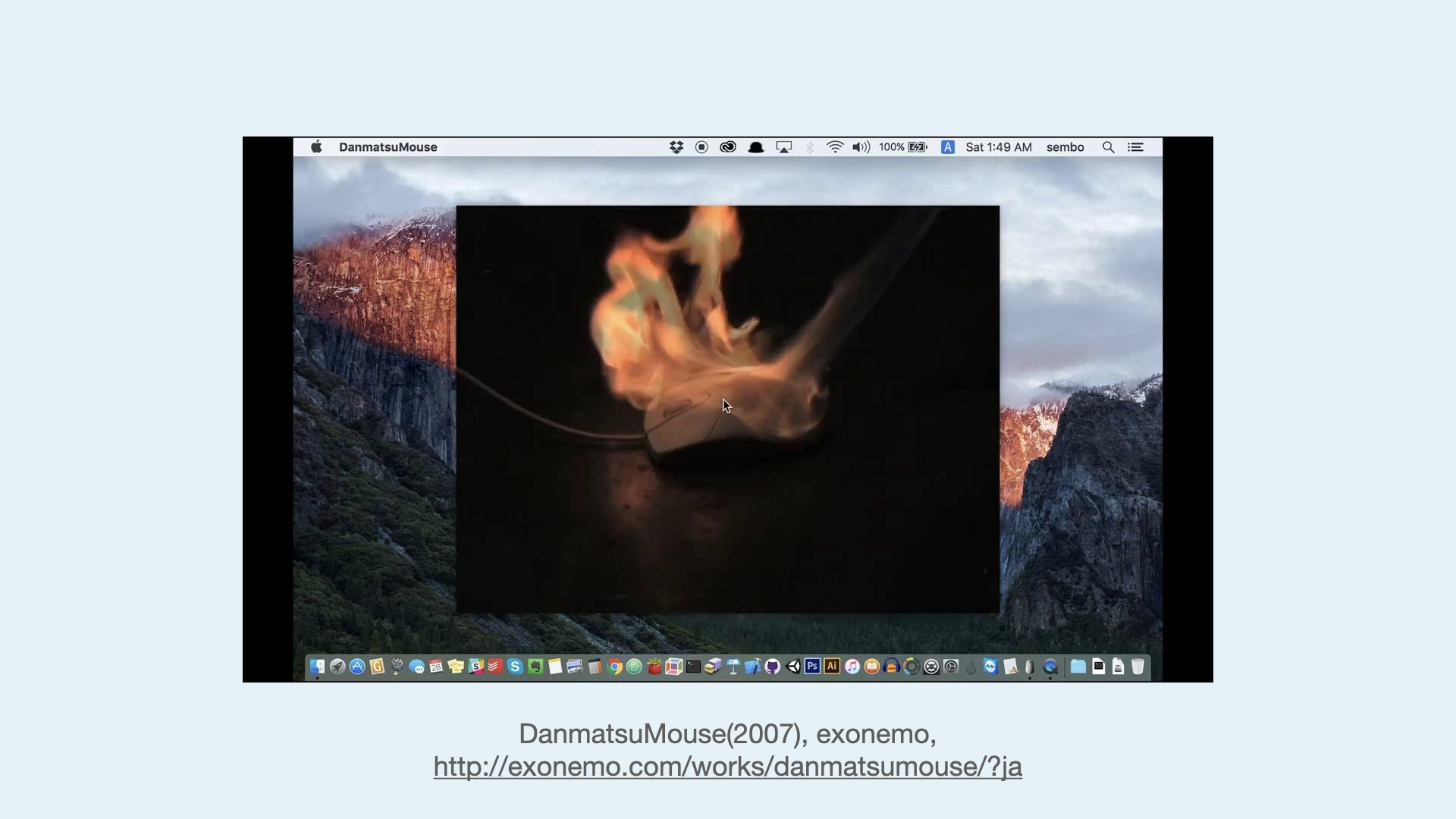The image size is (1456, 819).
Task: Open the input source A menu
Action: (x=948, y=147)
